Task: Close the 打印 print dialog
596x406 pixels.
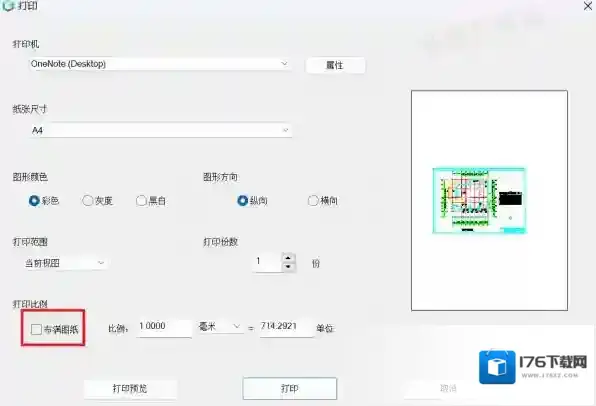Action: [588, 6]
